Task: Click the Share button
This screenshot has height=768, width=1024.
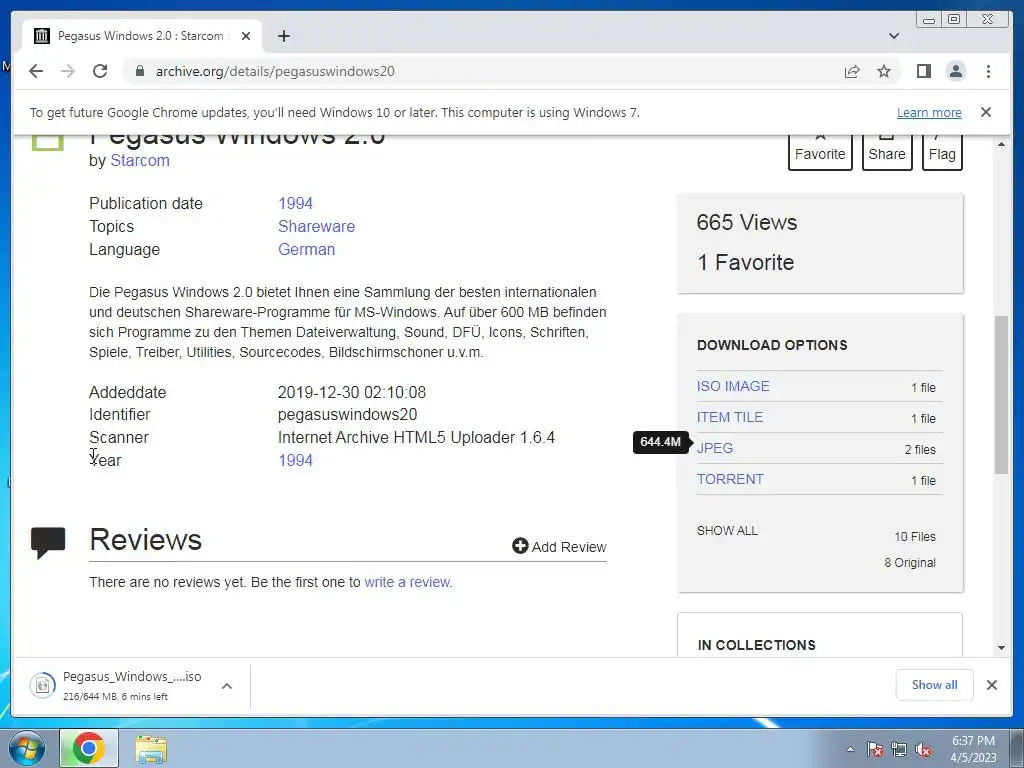Action: pyautogui.click(x=887, y=152)
